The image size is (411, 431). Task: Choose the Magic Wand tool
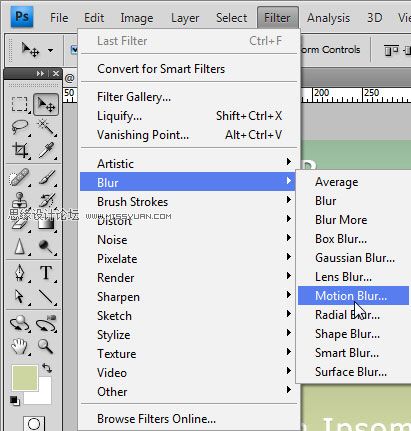click(x=46, y=127)
